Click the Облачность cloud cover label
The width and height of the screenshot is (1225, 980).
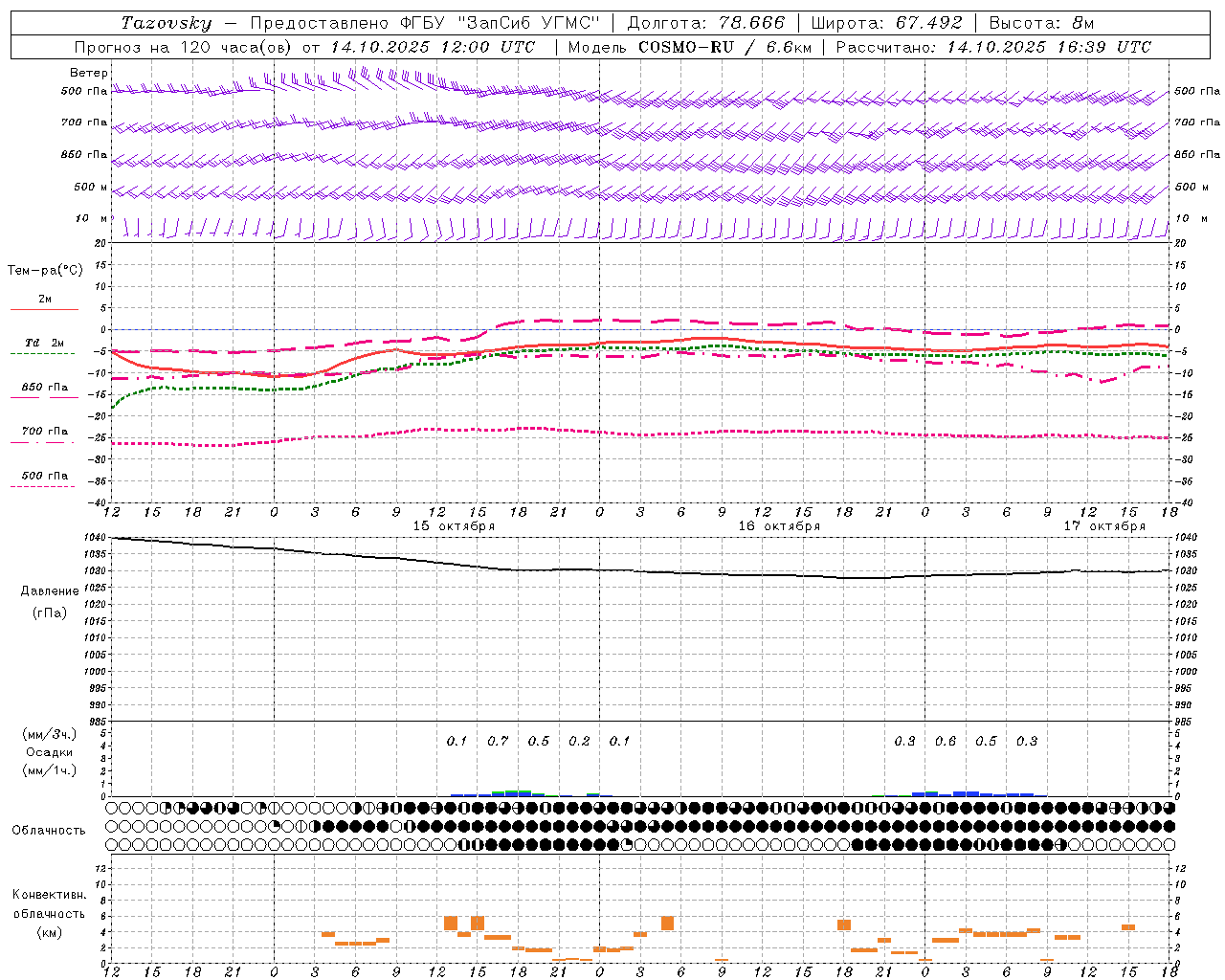[49, 831]
